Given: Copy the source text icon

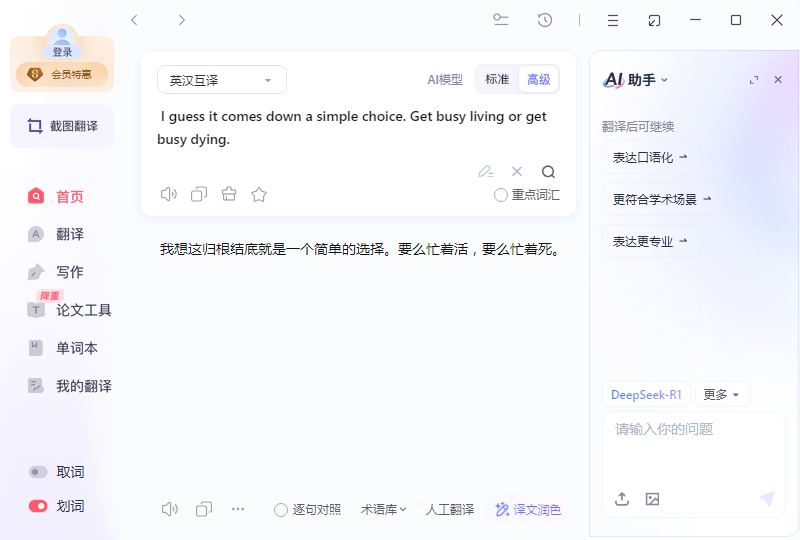Looking at the screenshot, I should (199, 194).
